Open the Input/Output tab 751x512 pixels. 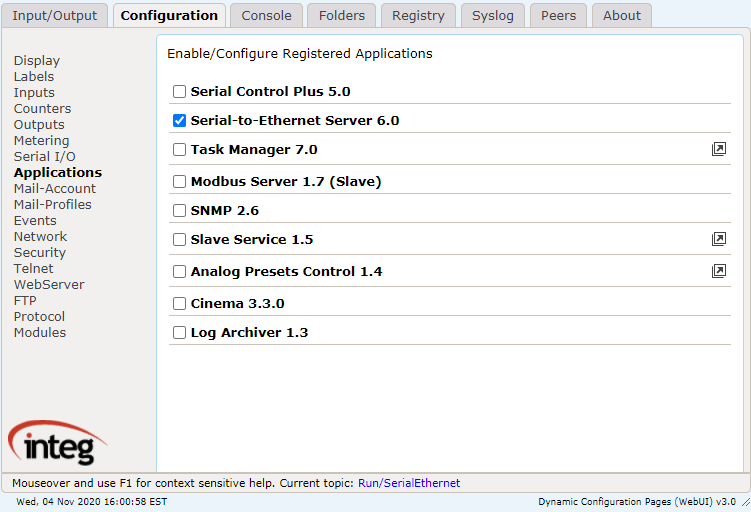[55, 15]
